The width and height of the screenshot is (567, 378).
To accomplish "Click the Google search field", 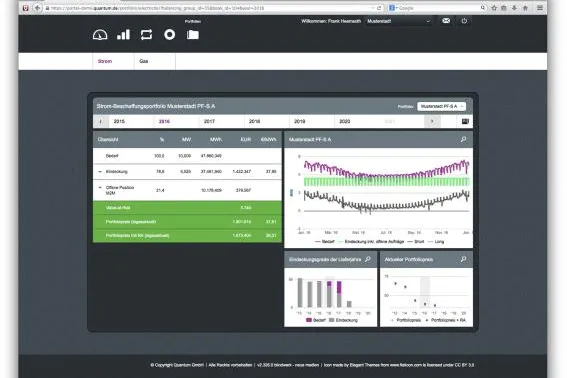I will point(439,8).
